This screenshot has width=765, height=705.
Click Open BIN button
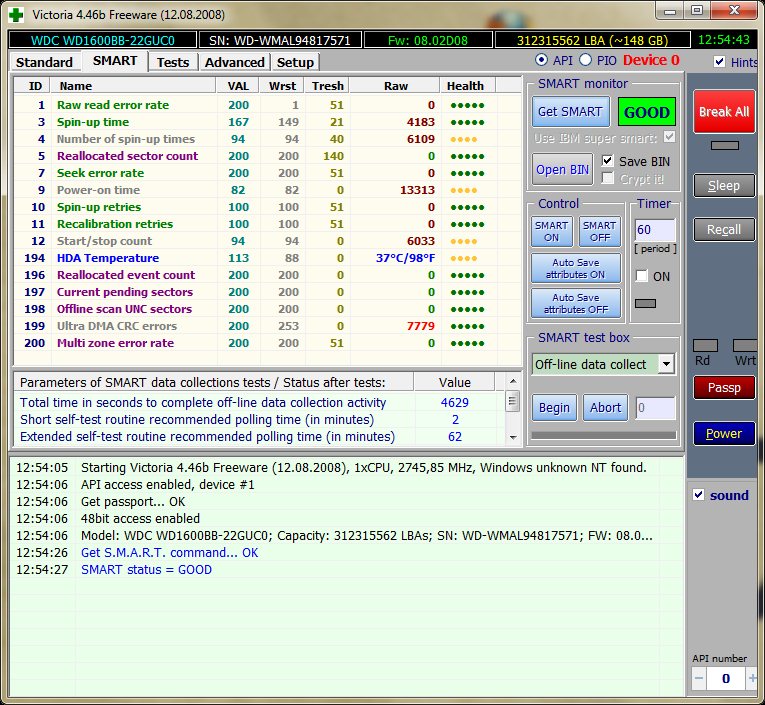point(563,169)
